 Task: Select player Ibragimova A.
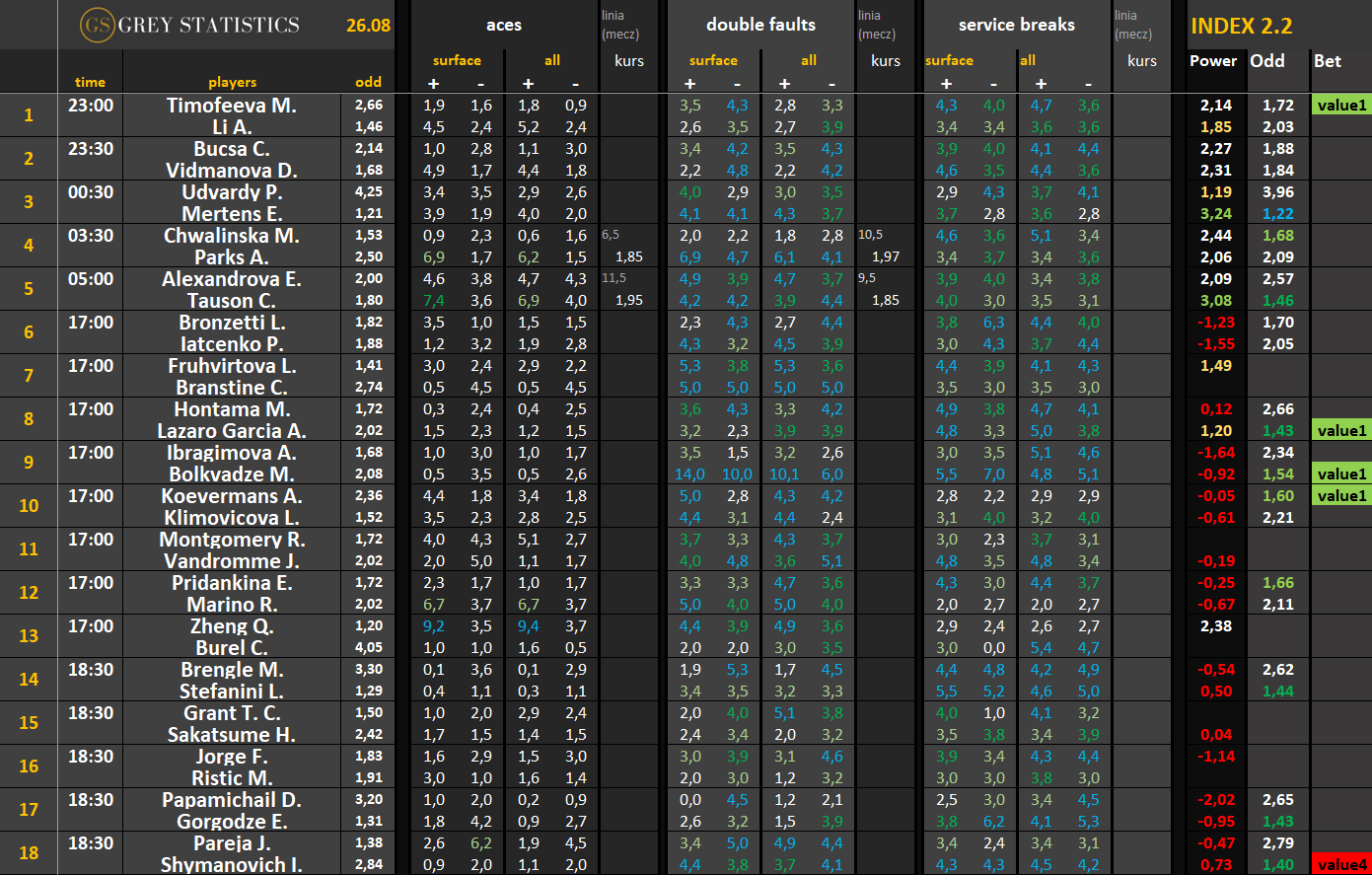pos(232,452)
